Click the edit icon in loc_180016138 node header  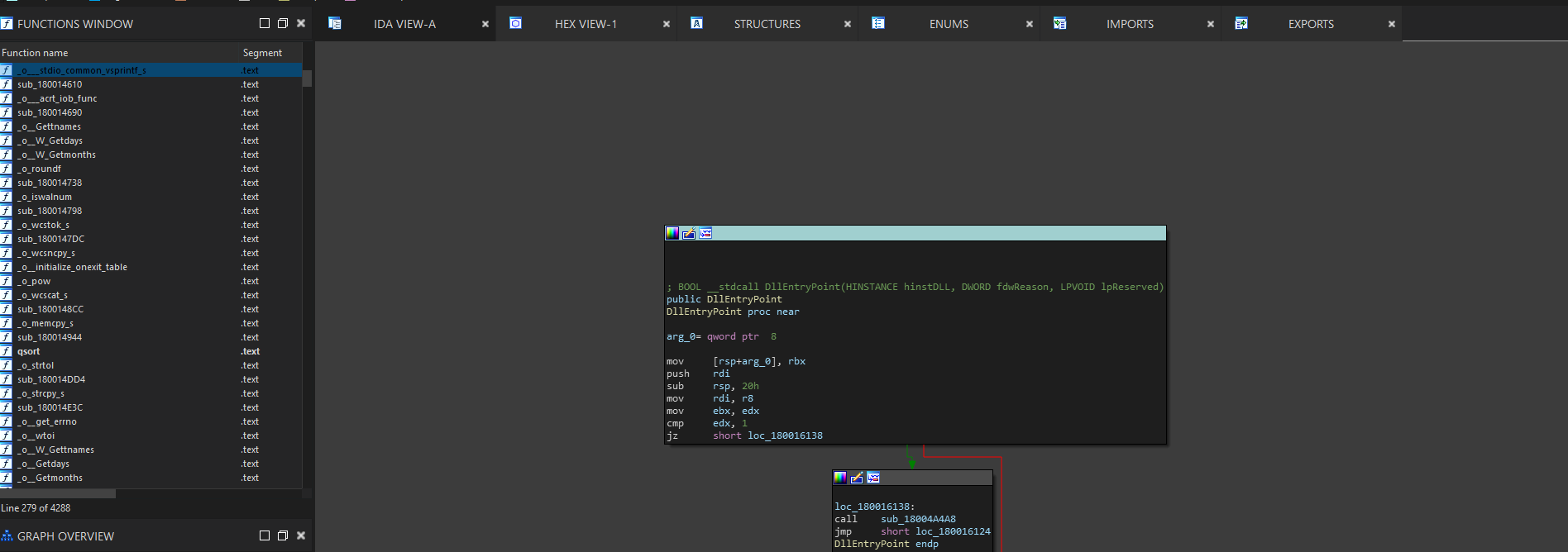pyautogui.click(x=857, y=478)
